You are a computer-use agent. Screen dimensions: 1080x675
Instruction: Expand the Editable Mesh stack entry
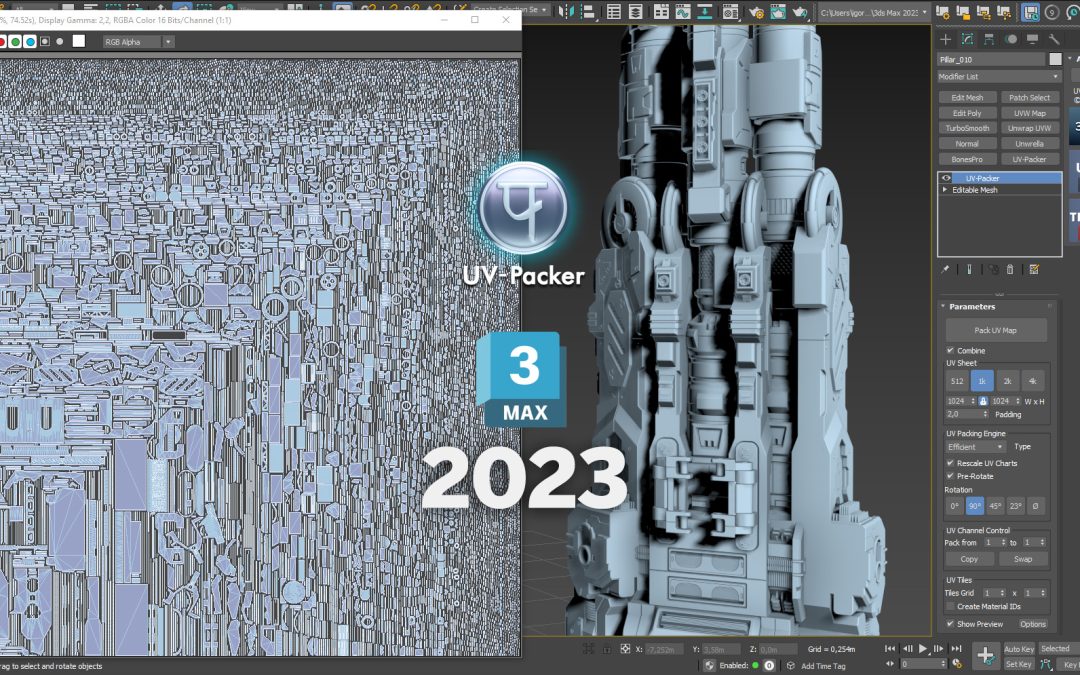coord(945,190)
